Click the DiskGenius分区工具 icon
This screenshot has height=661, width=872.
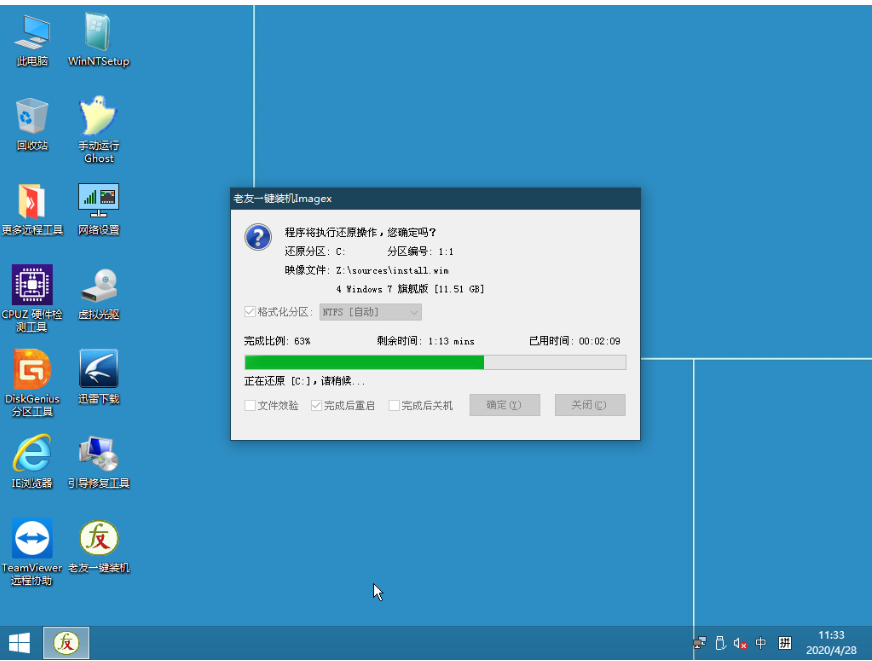point(32,370)
